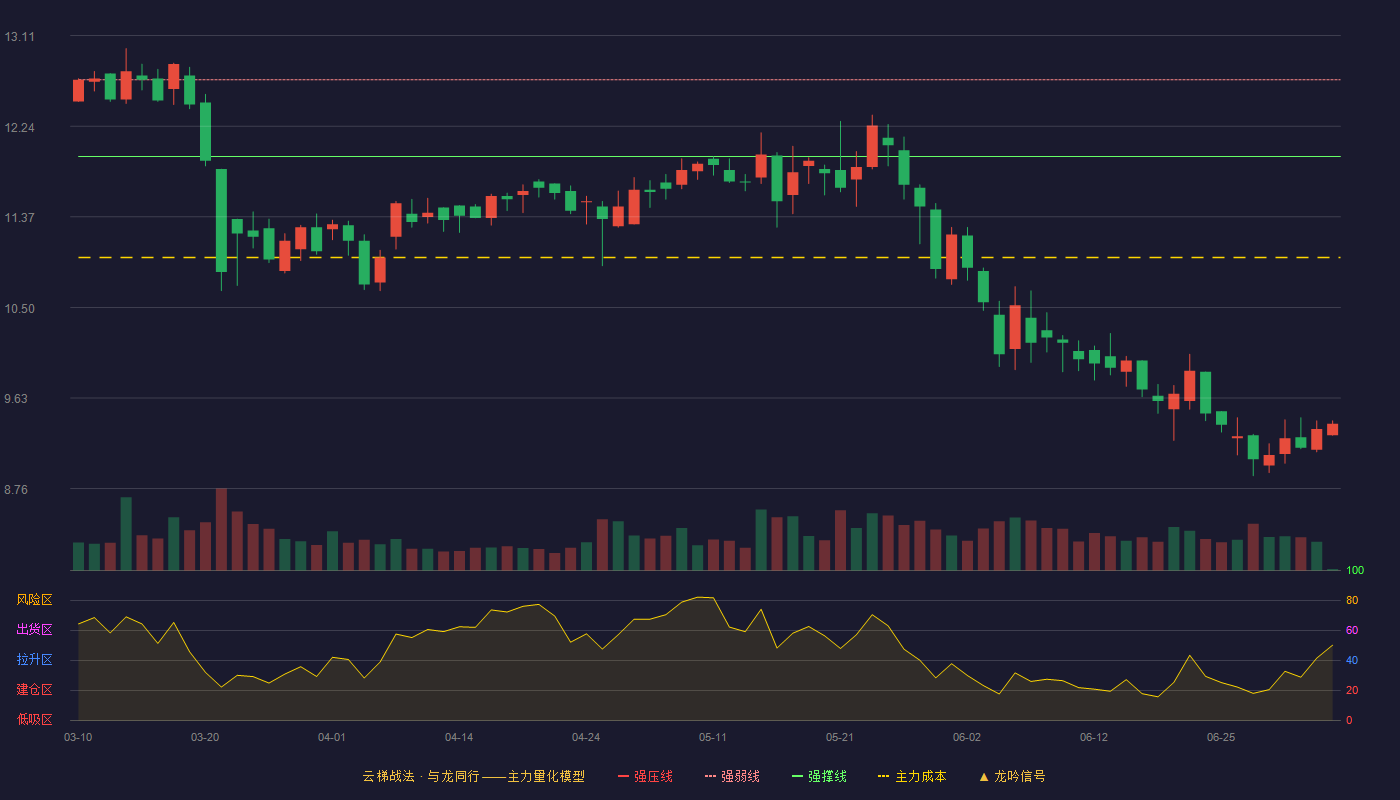
Task: Toggle the 强撑线 legend entry
Action: coord(819,776)
